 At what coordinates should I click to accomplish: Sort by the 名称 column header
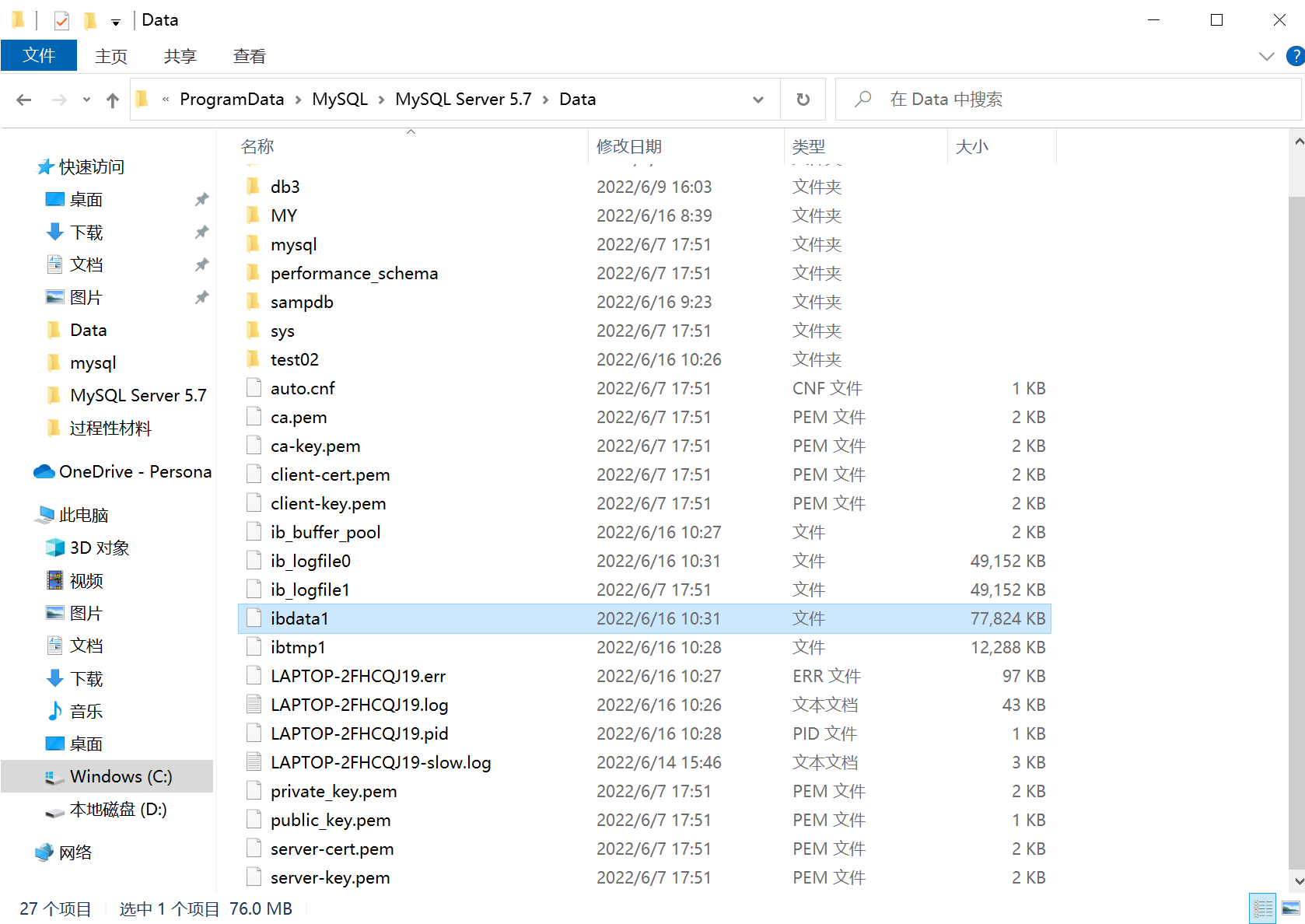click(x=412, y=146)
